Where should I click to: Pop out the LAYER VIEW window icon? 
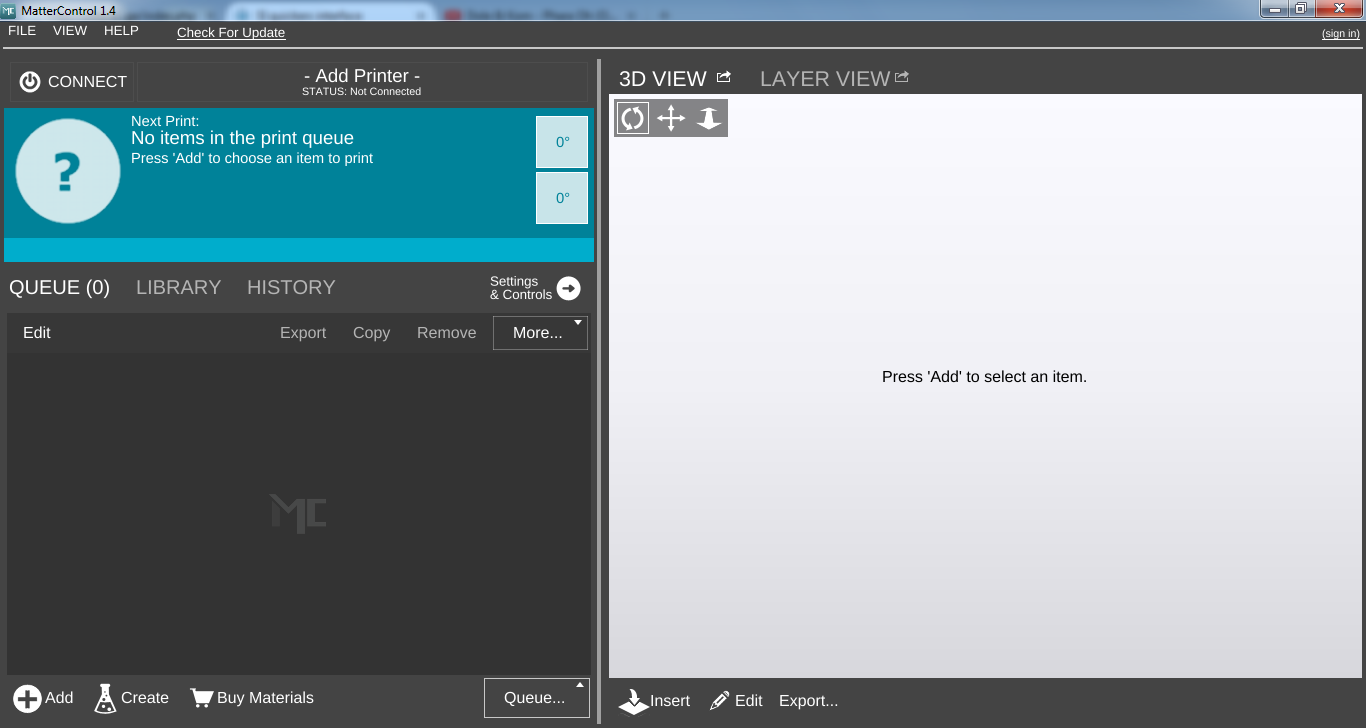[901, 77]
